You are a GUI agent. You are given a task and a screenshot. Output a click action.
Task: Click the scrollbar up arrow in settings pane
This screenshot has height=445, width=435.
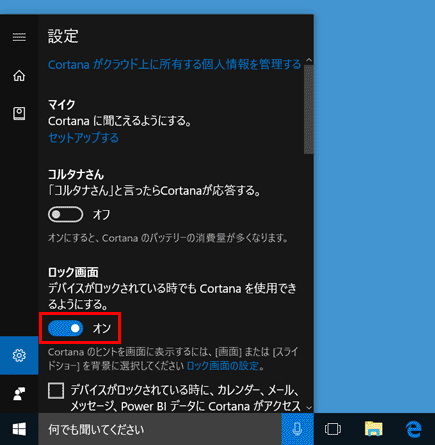pyautogui.click(x=309, y=60)
